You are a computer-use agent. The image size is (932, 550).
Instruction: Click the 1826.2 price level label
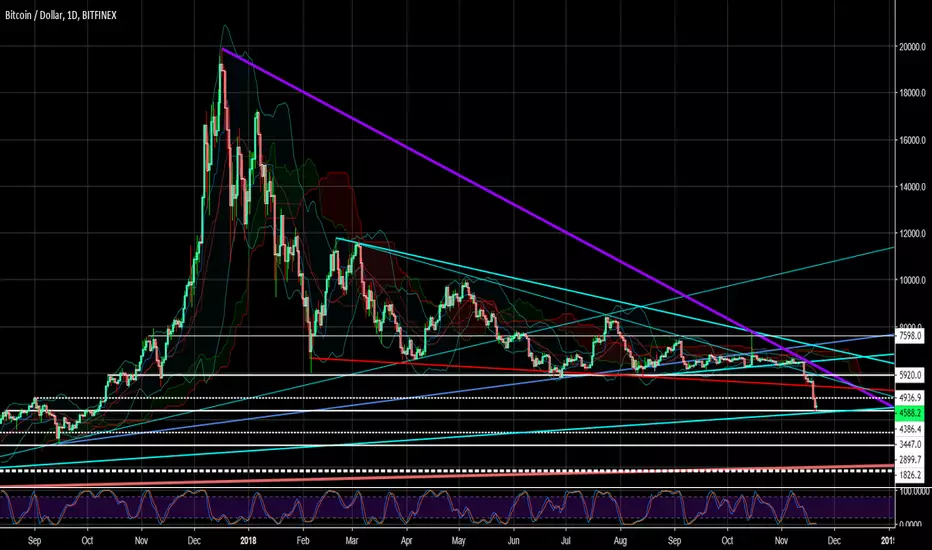tap(911, 475)
